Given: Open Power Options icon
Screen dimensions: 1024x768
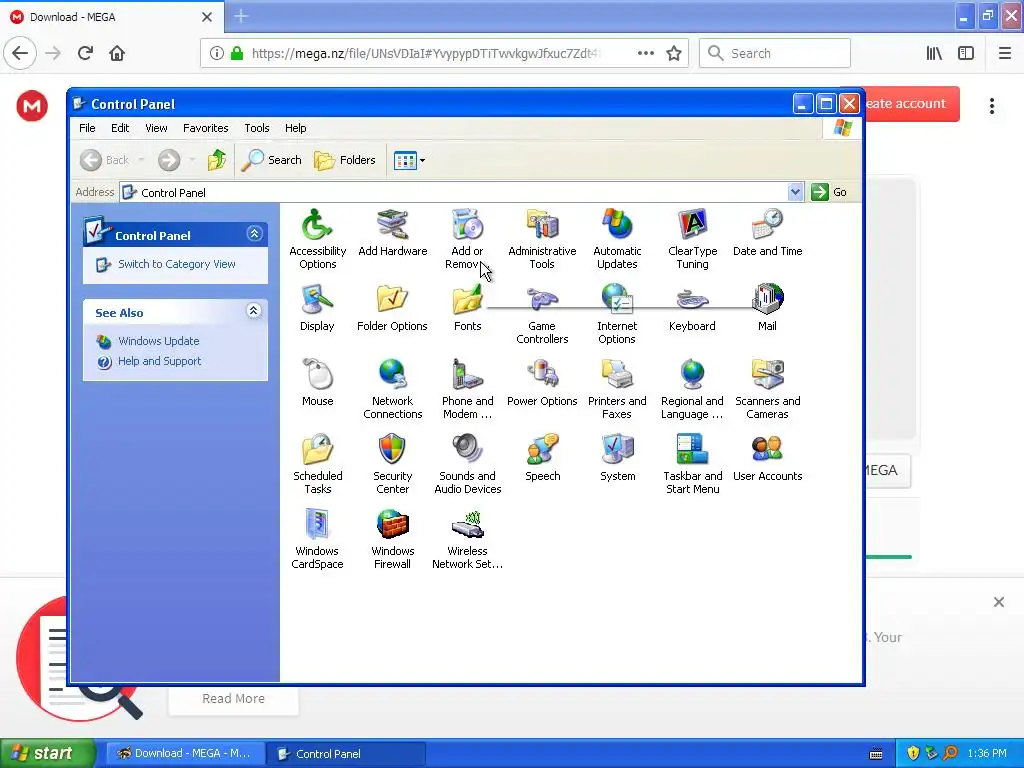Looking at the screenshot, I should (542, 383).
